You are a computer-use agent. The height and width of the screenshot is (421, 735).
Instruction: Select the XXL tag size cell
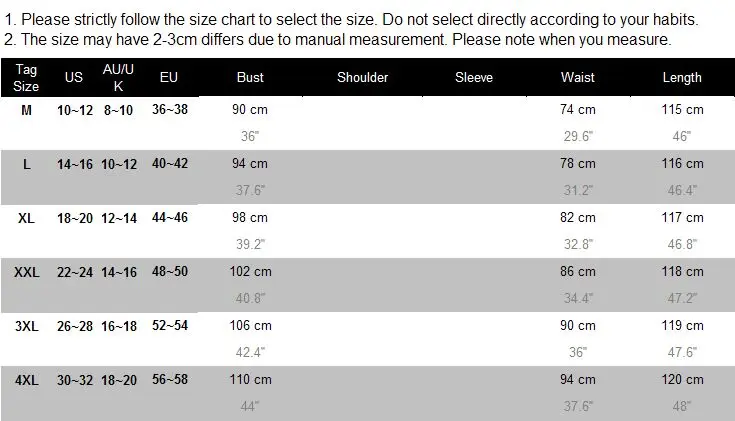[x=27, y=272]
